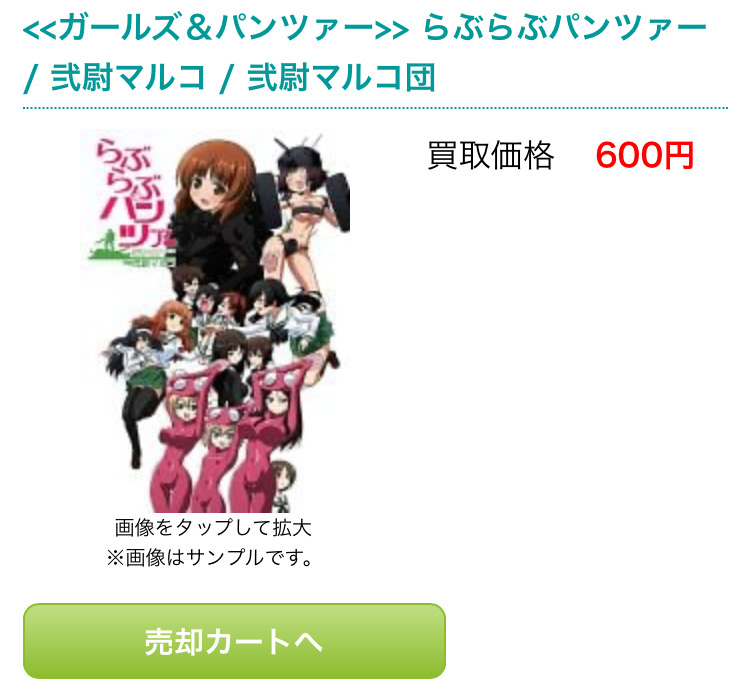Click the <<ガールズ&パンツァー>> title text
This screenshot has height=698, width=750.
[x=216, y=27]
